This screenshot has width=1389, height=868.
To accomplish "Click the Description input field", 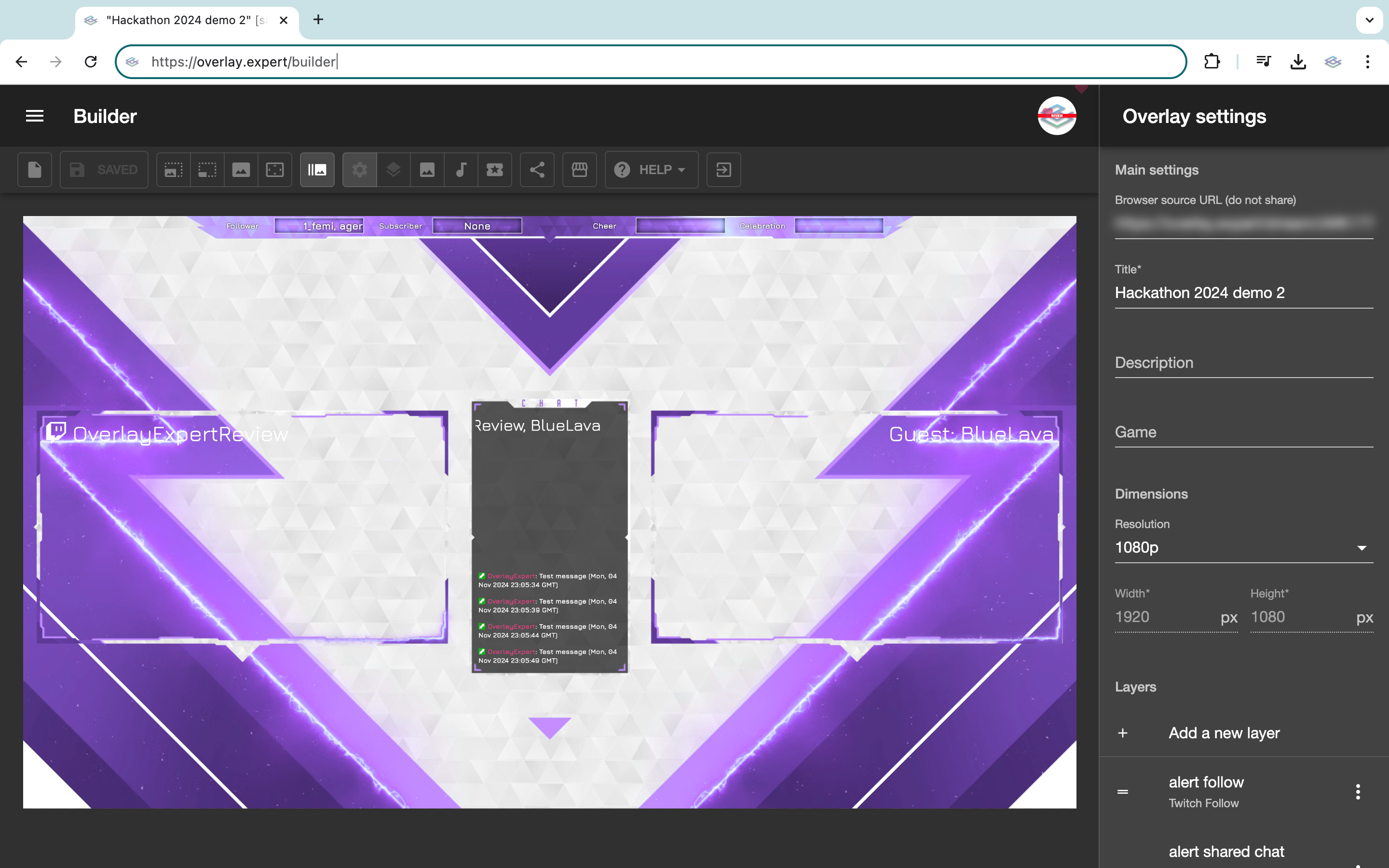I will pos(1243,363).
